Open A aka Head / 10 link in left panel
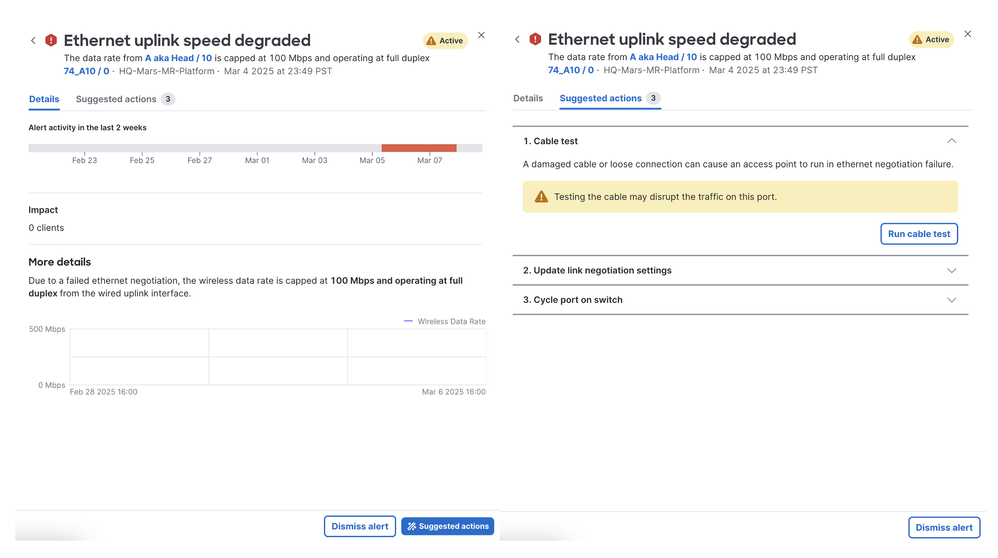Screen dimensions: 998x558 tap(178, 58)
